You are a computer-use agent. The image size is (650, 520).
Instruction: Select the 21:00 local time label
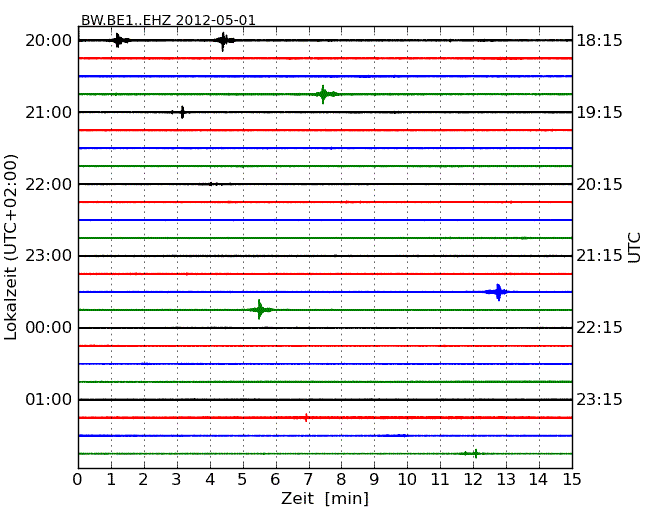tap(49, 112)
